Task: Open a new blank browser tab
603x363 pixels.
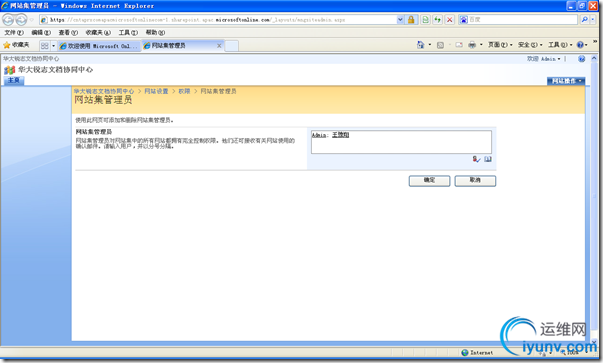Action: coord(232,46)
